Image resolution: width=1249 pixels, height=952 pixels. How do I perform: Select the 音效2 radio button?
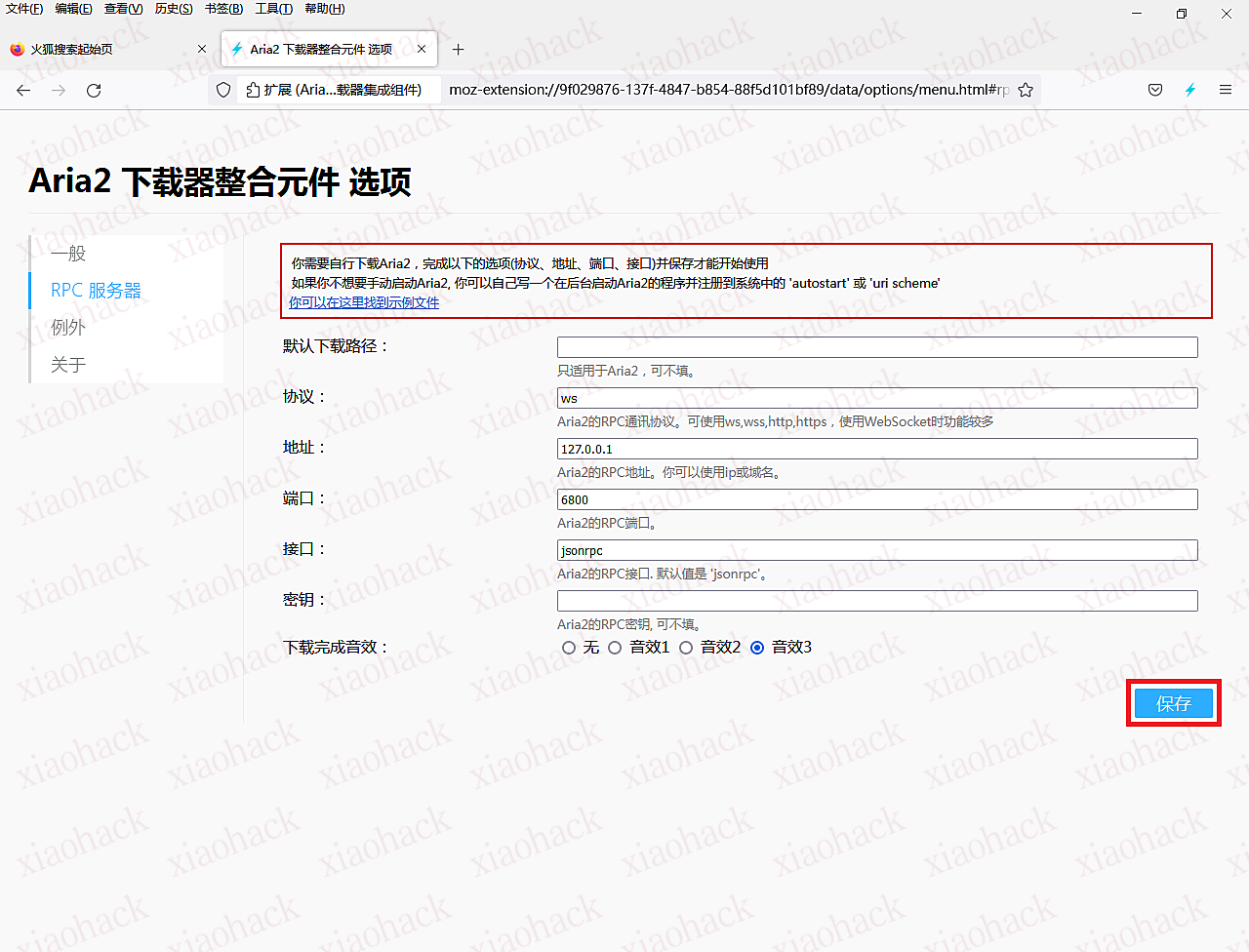[x=686, y=648]
